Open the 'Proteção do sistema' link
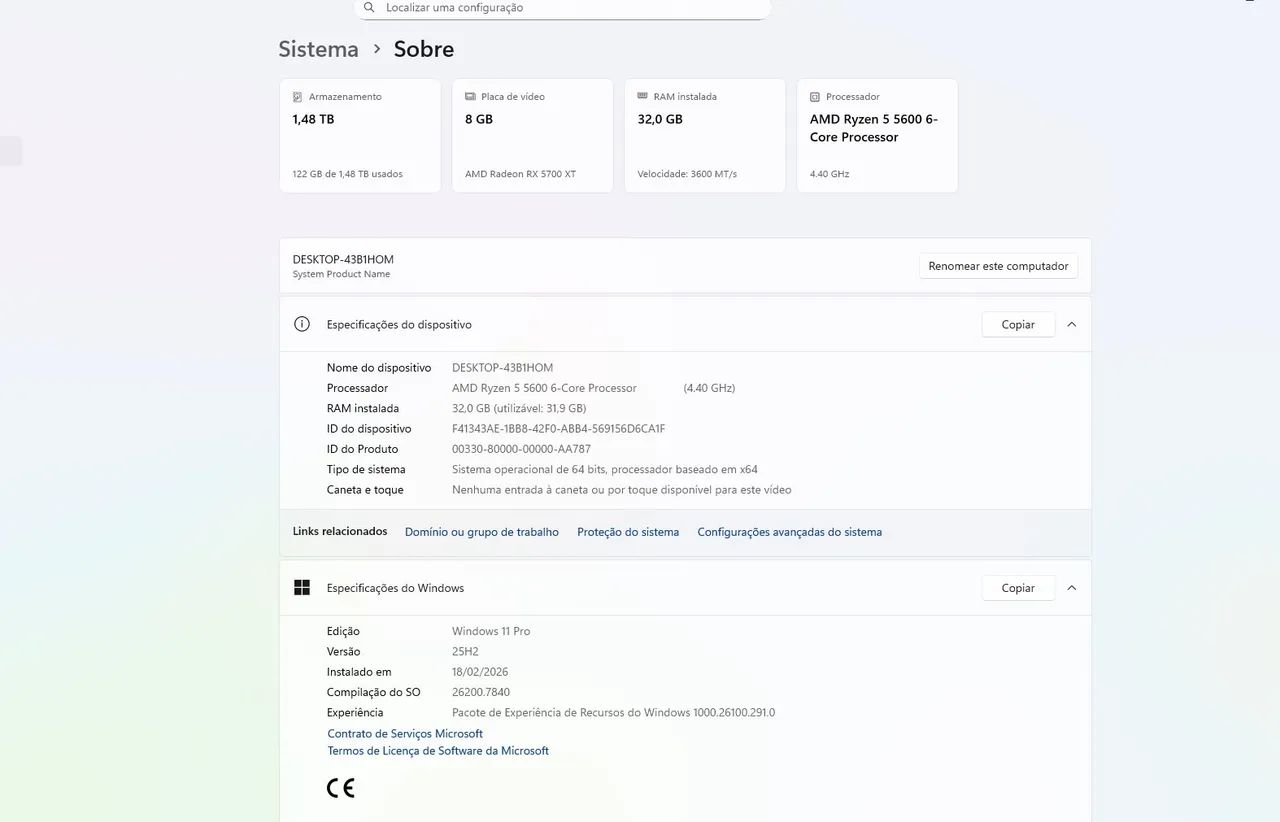The height and width of the screenshot is (822, 1280). (x=628, y=532)
